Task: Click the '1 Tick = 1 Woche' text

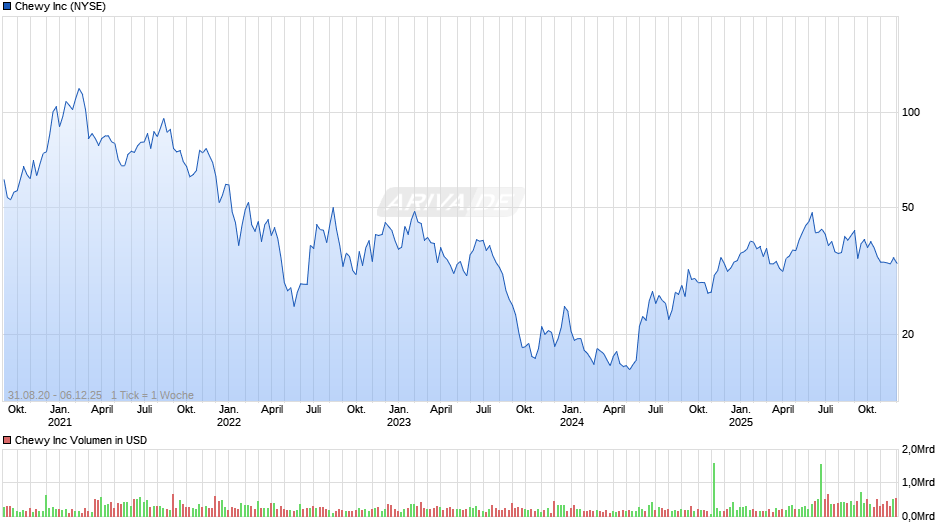Action: coord(152,395)
